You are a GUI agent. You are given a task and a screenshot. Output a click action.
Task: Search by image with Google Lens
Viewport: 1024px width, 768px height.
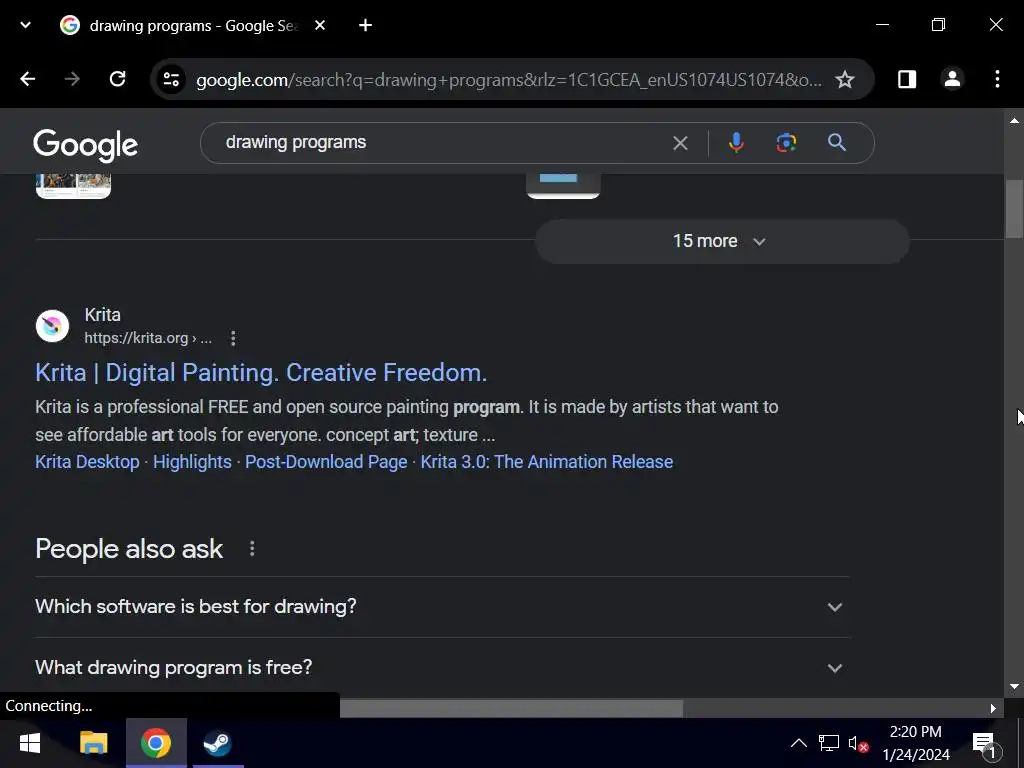tap(786, 142)
